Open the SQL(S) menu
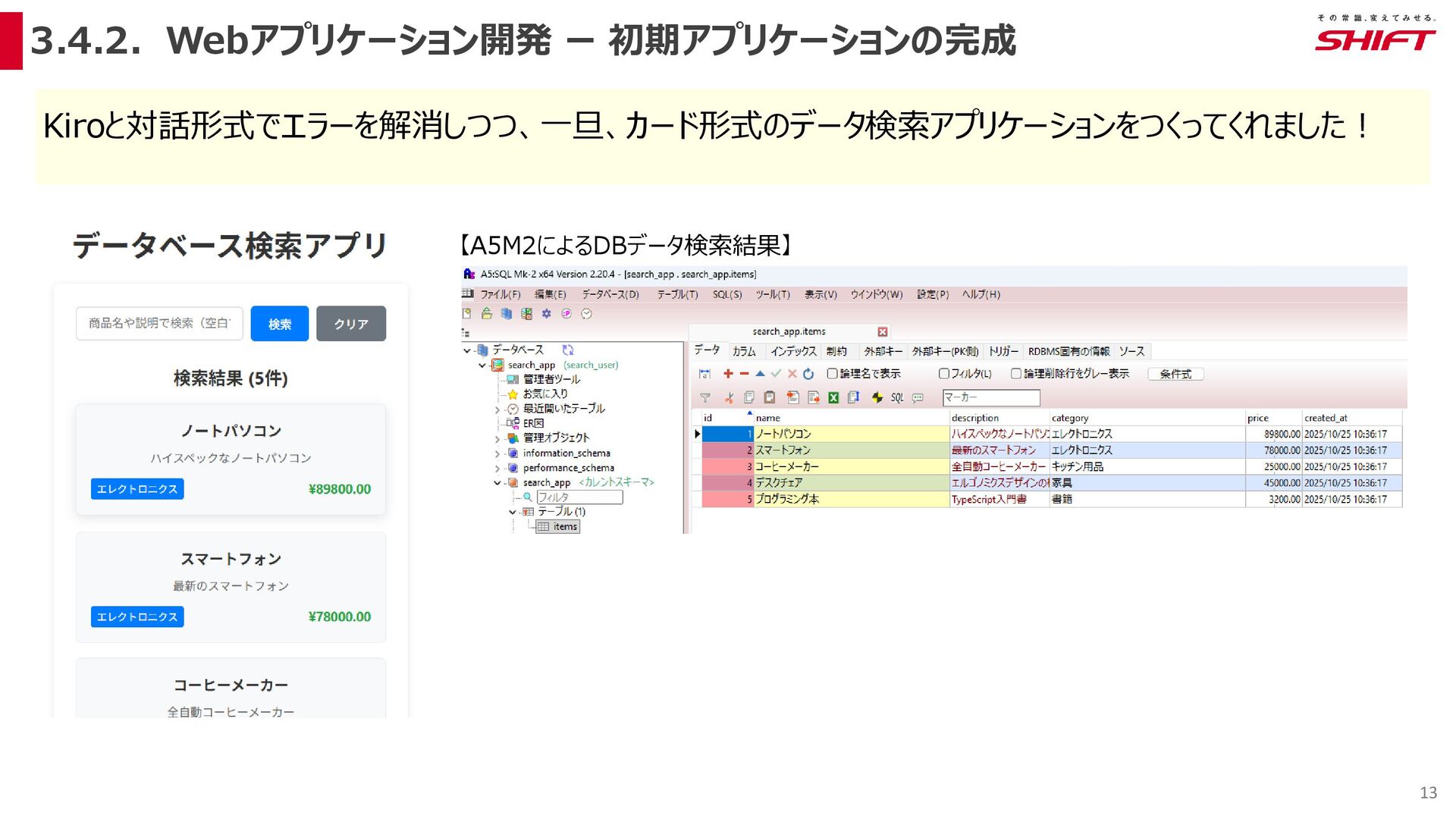Image resolution: width=1456 pixels, height=819 pixels. coord(726,294)
